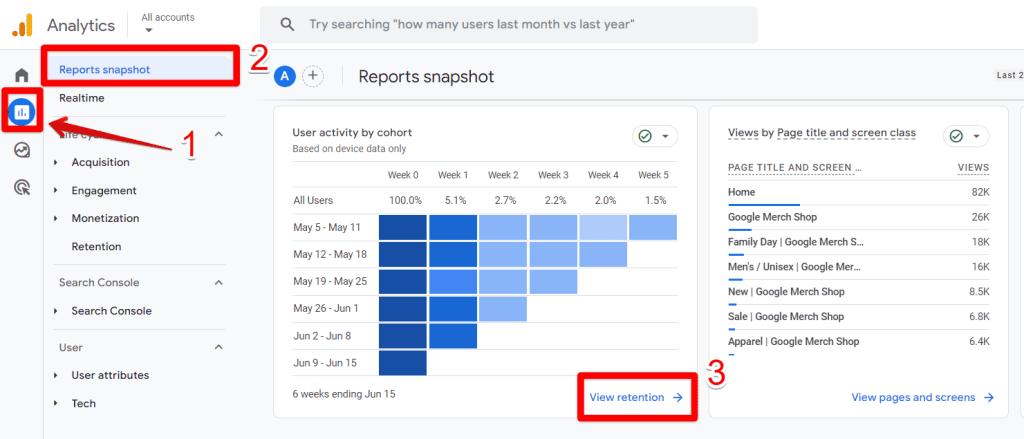The height and width of the screenshot is (439, 1024).
Task: Click the User activity by cohort title
Action: coord(352,133)
